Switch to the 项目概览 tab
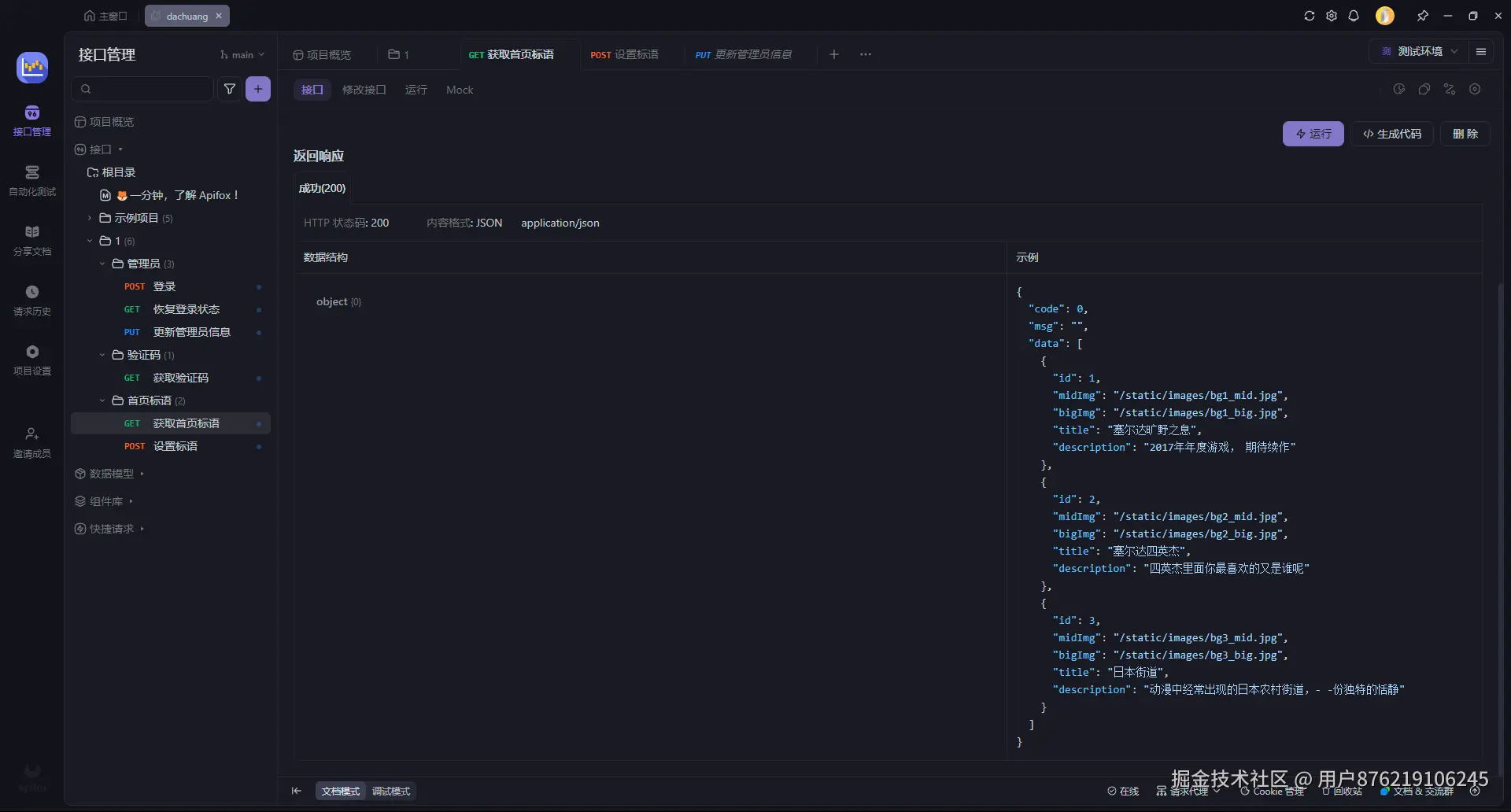Screen dimensions: 1511x812 point(322,54)
